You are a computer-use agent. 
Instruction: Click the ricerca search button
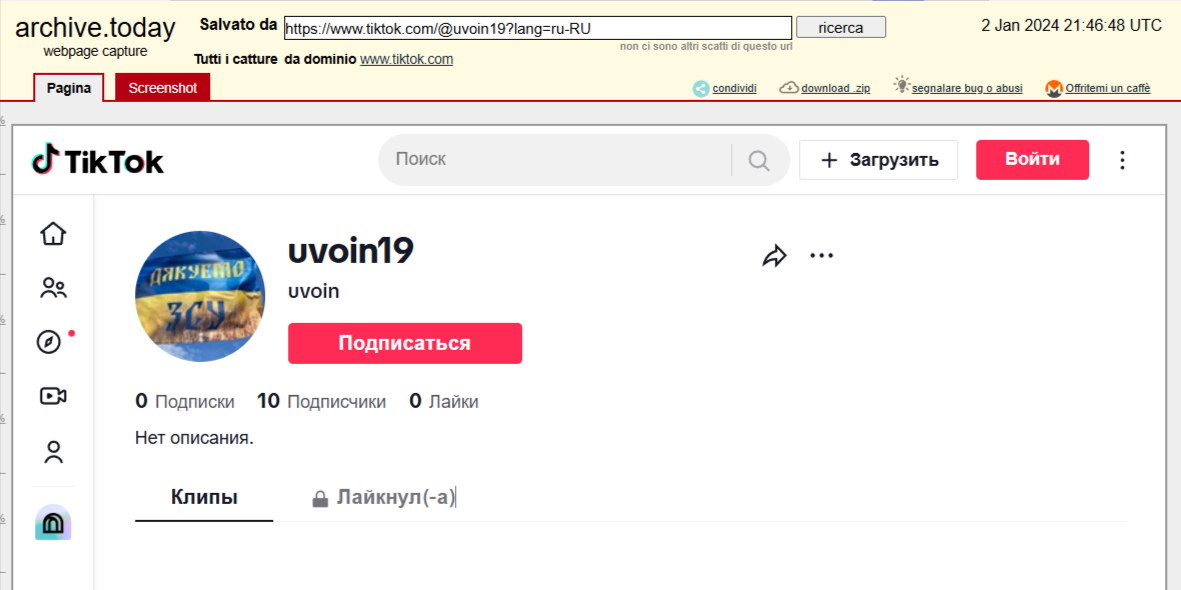point(840,28)
